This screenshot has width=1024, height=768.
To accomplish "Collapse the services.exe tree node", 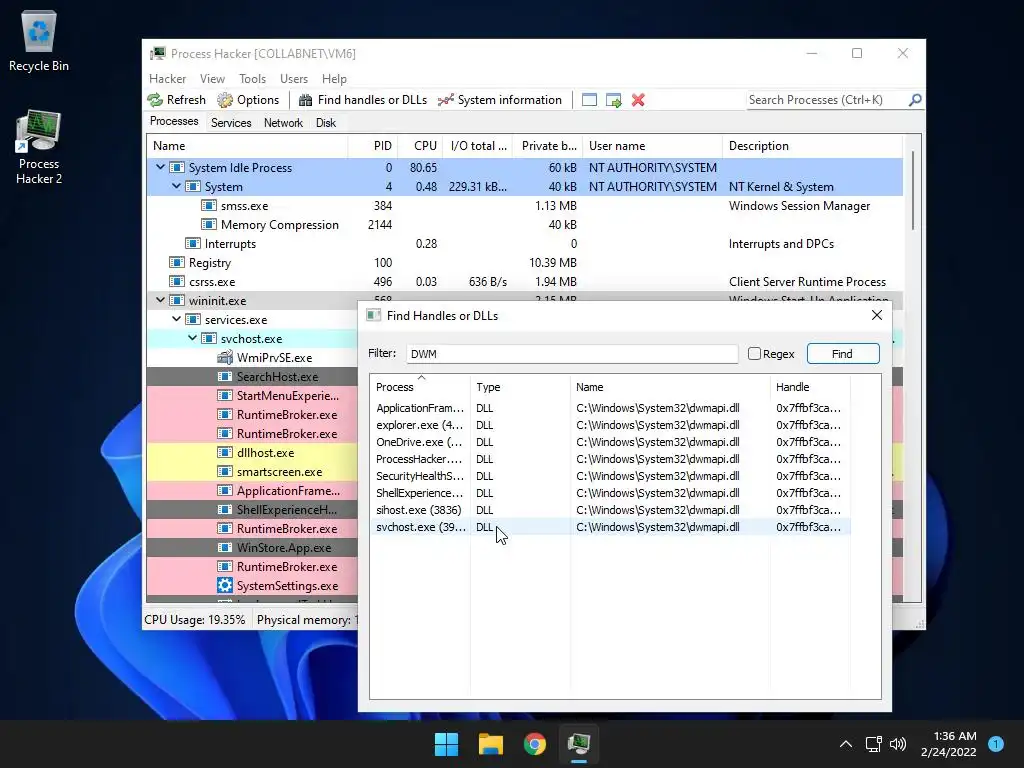I will click(x=176, y=319).
